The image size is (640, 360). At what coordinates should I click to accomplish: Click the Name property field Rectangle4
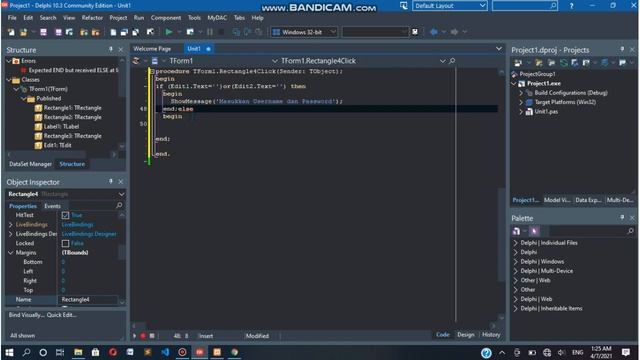pos(88,300)
